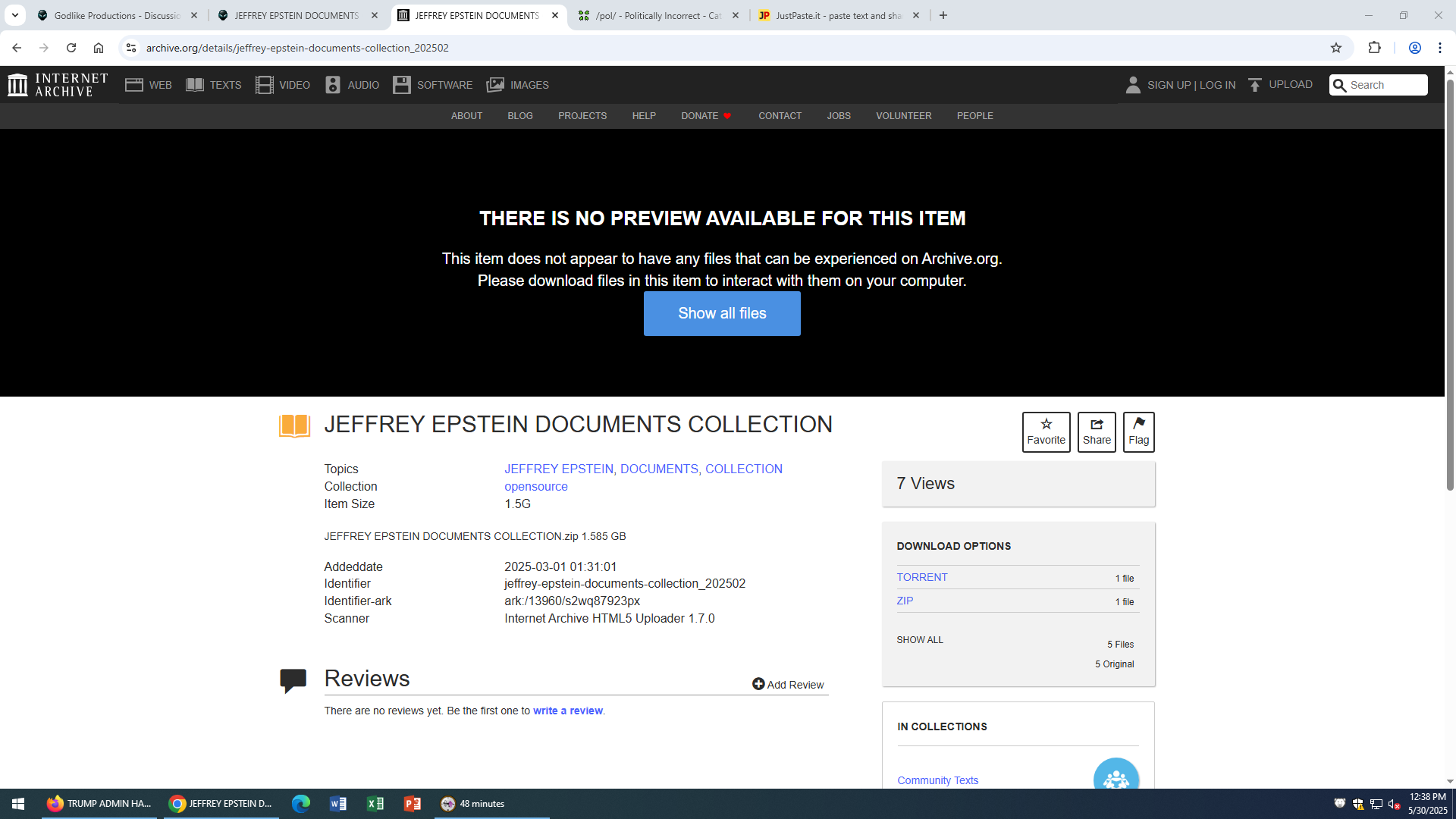Download the ZIP file link

click(x=905, y=601)
